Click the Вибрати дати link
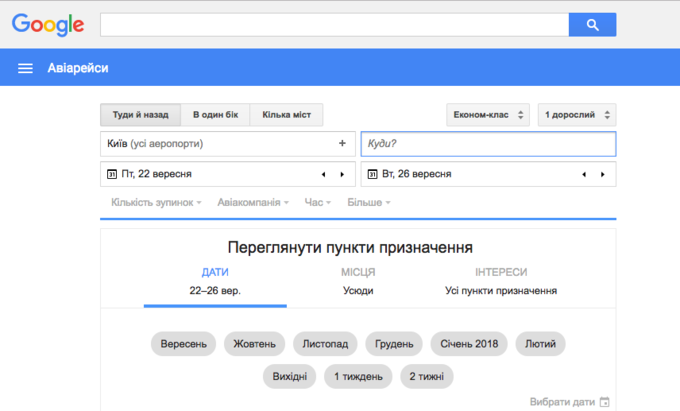Viewport: 680px width, 411px height. point(562,402)
